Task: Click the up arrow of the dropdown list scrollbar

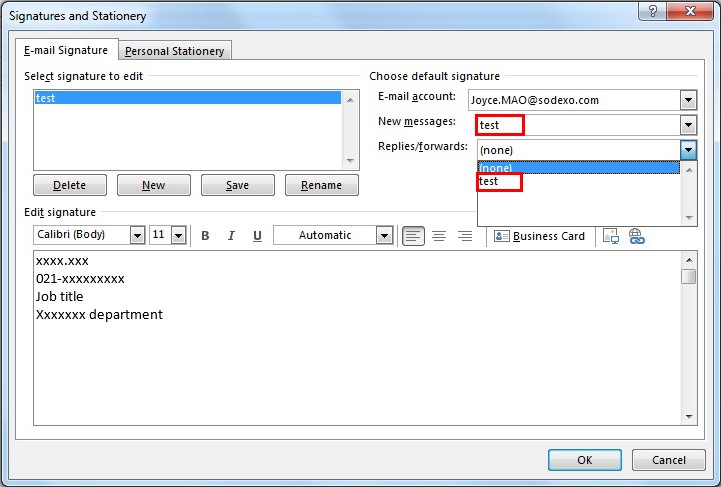Action: [x=688, y=170]
